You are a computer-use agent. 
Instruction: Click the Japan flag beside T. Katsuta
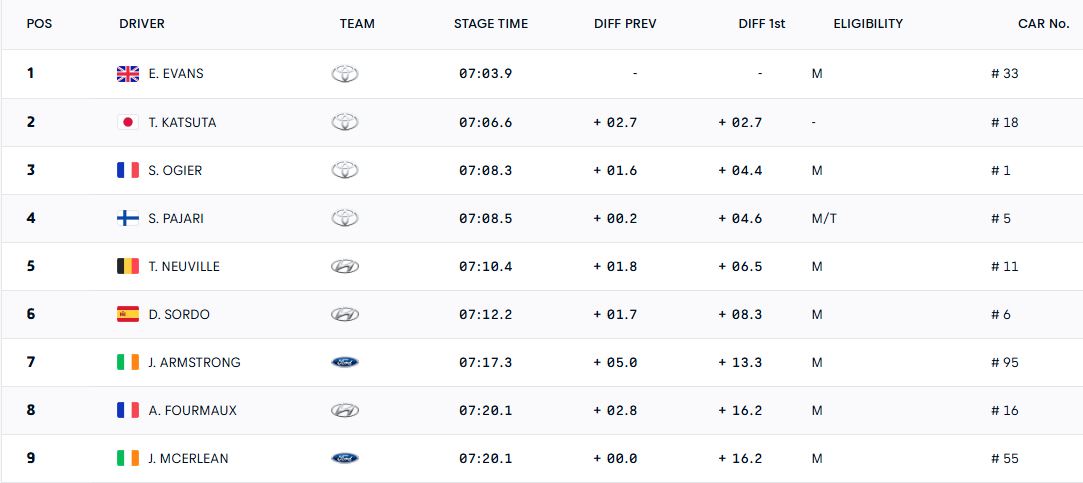click(x=128, y=122)
